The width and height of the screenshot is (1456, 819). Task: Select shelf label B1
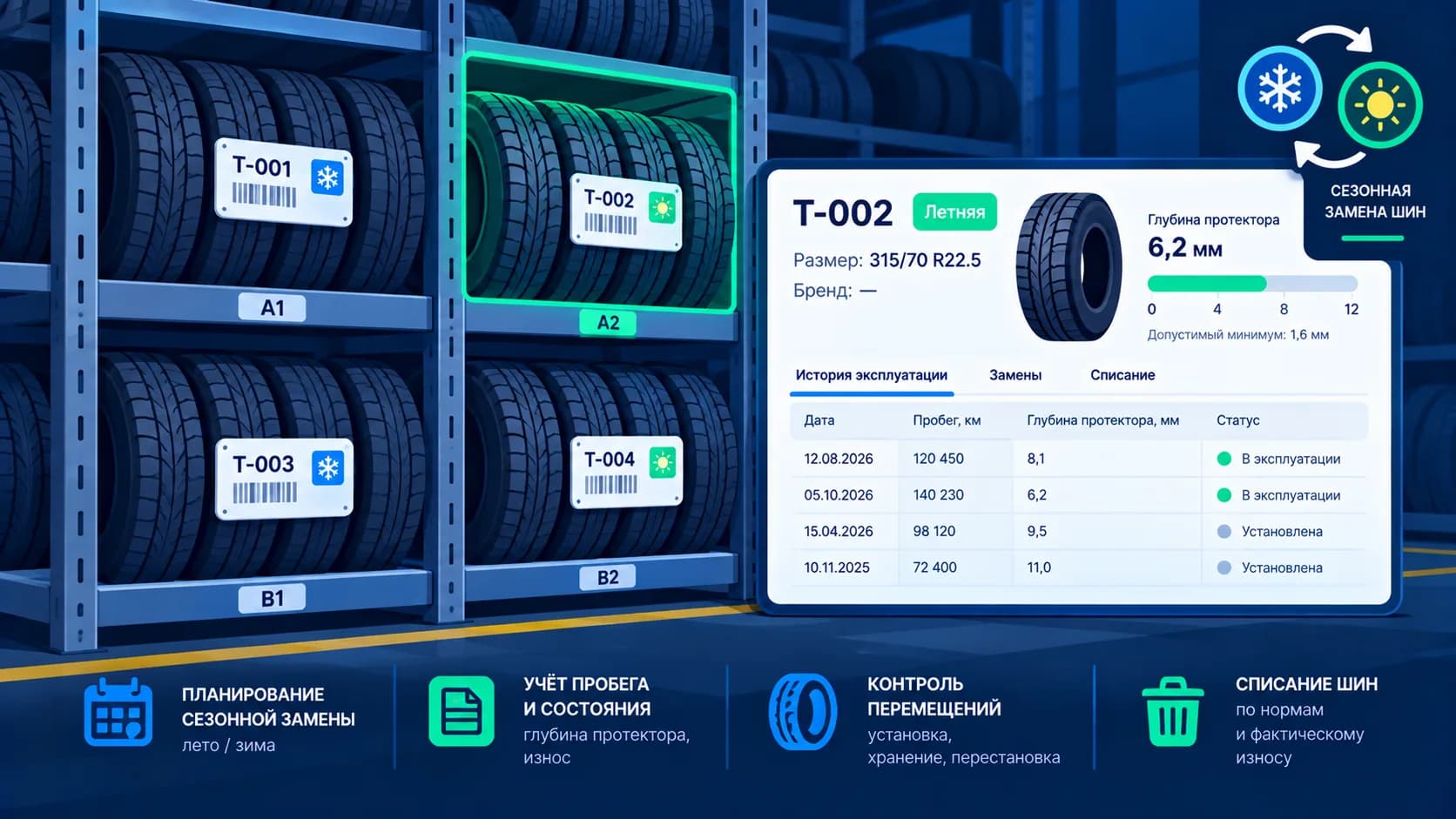click(x=272, y=599)
